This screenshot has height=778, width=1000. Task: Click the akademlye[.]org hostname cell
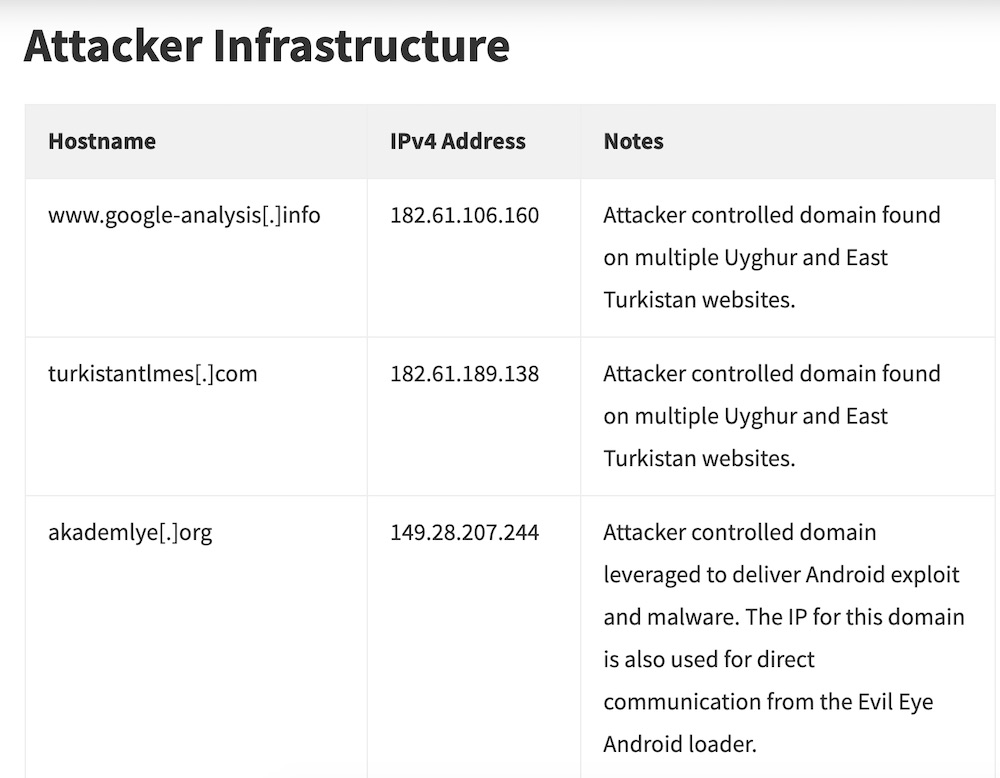click(x=130, y=532)
